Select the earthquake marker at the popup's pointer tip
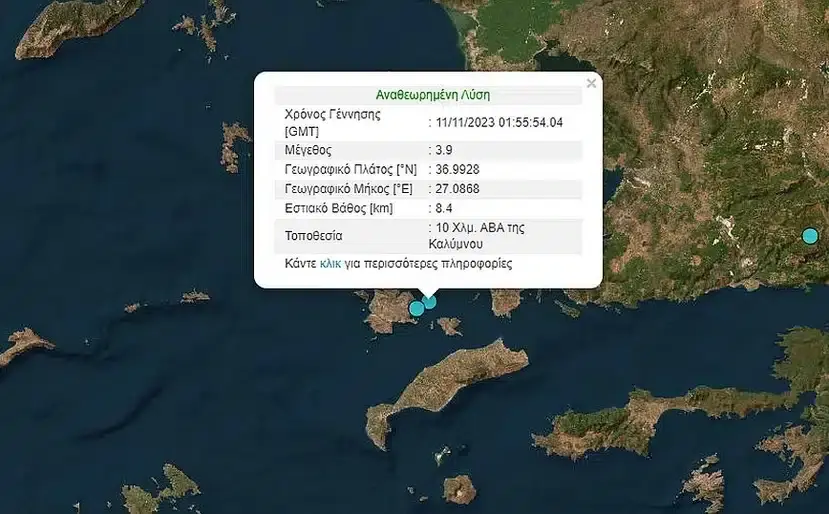This screenshot has height=514, width=829. 429,301
